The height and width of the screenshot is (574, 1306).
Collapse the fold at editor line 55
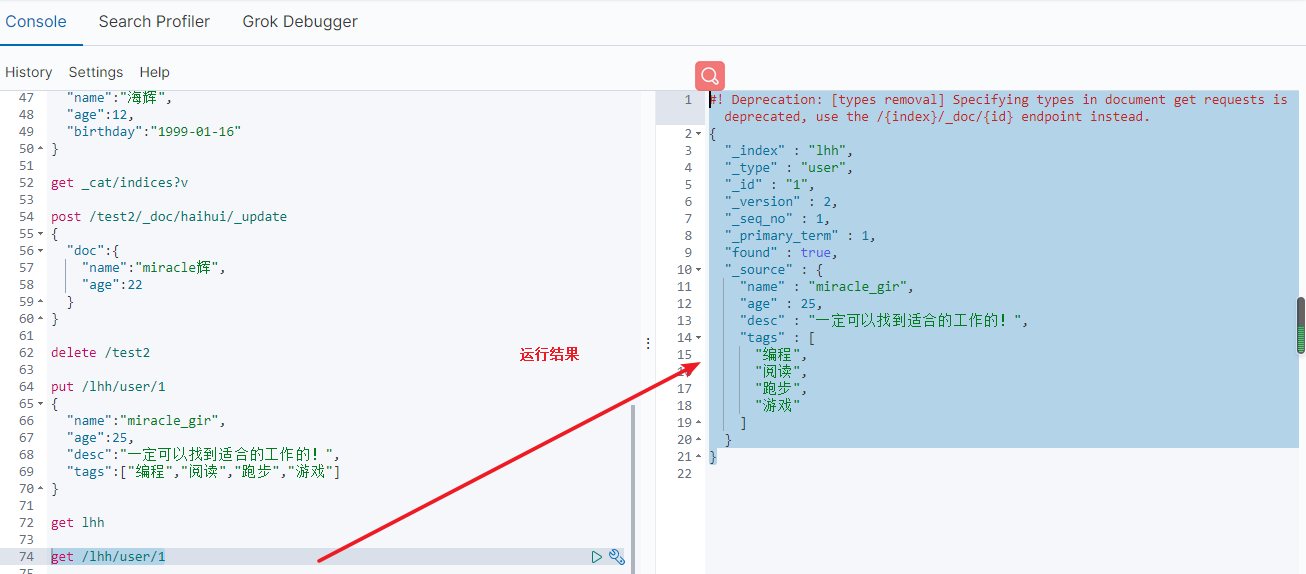pyautogui.click(x=40, y=234)
